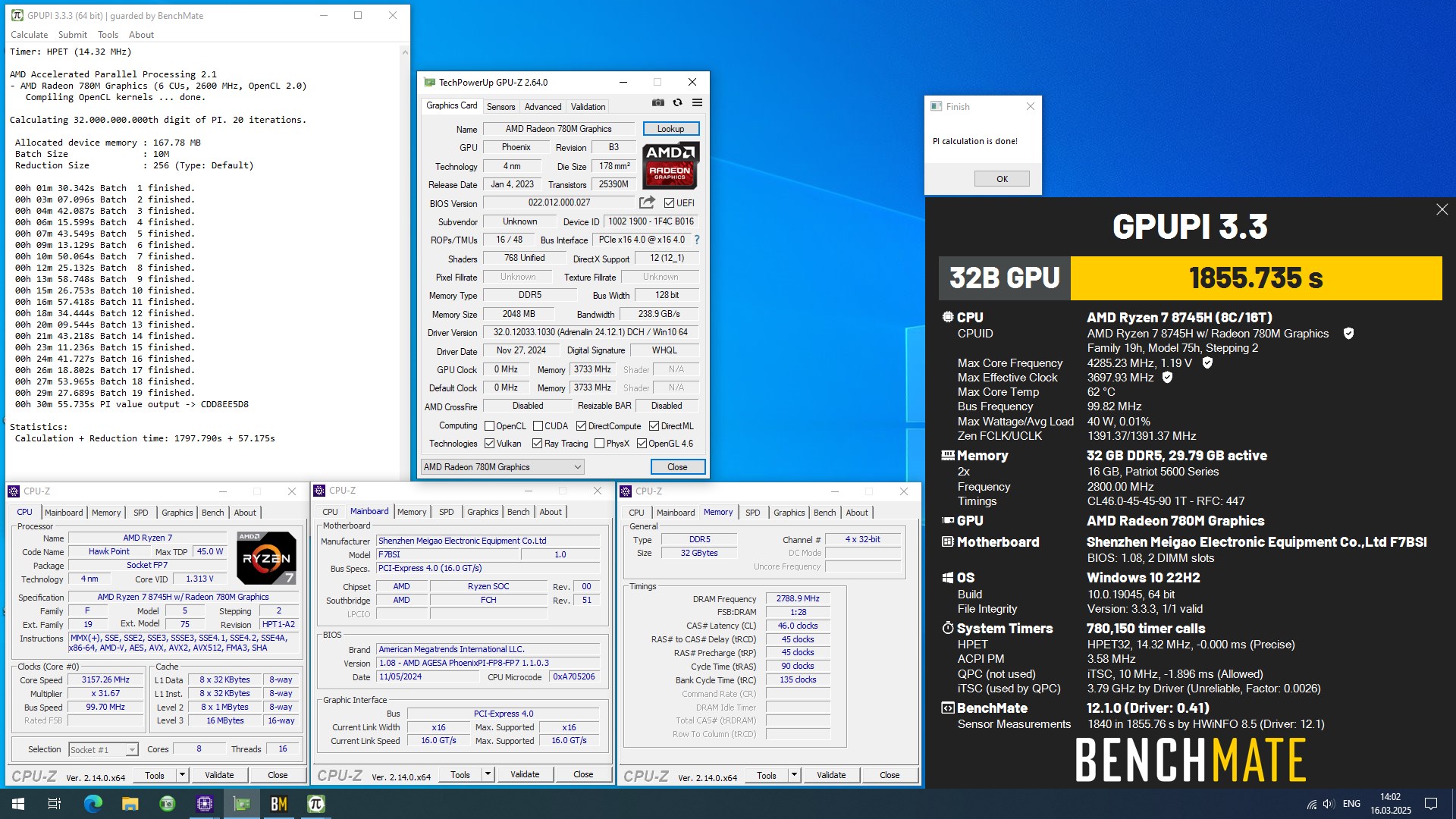Open the Tools menu in GPUPI

pos(108,35)
